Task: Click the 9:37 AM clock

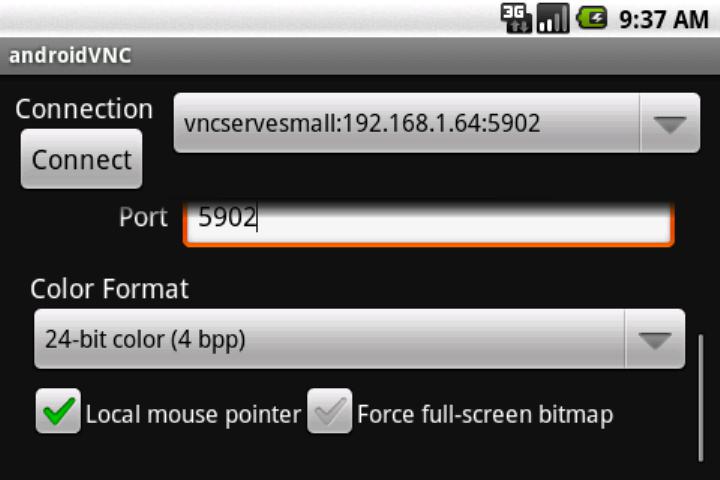Action: coord(664,20)
